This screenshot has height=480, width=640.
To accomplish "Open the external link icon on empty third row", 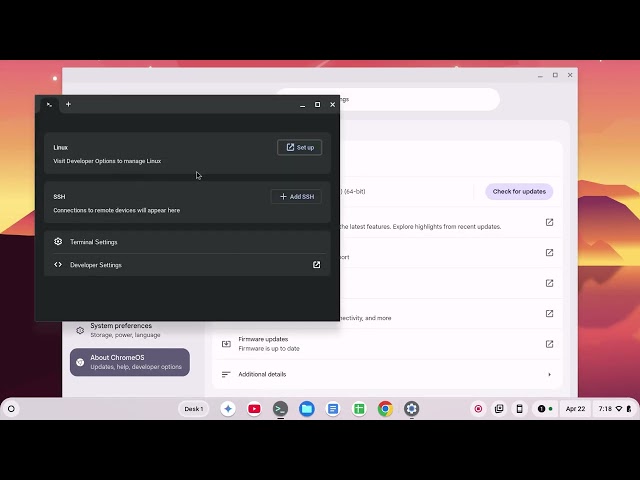I will (549, 283).
